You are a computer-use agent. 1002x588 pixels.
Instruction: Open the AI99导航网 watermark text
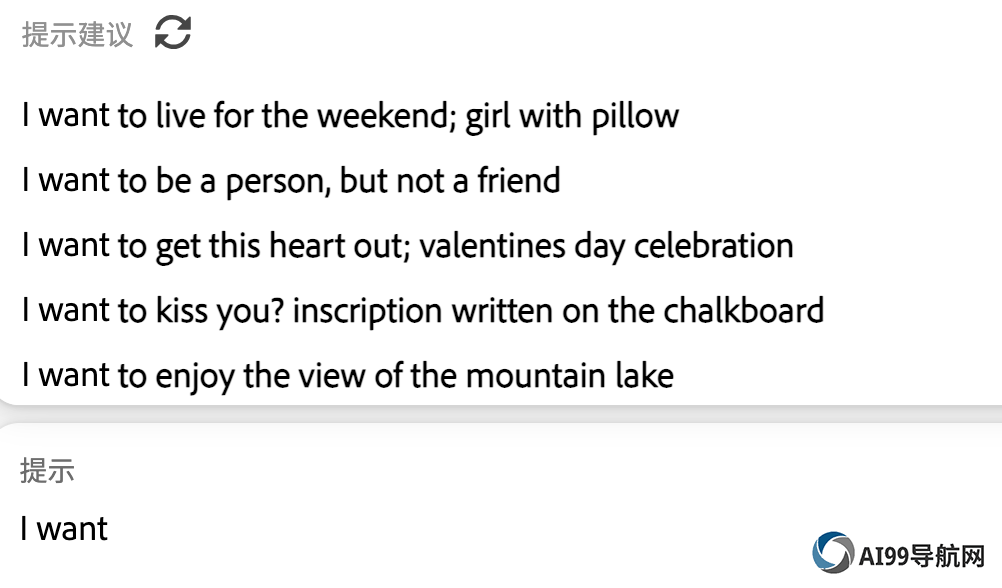(921, 555)
